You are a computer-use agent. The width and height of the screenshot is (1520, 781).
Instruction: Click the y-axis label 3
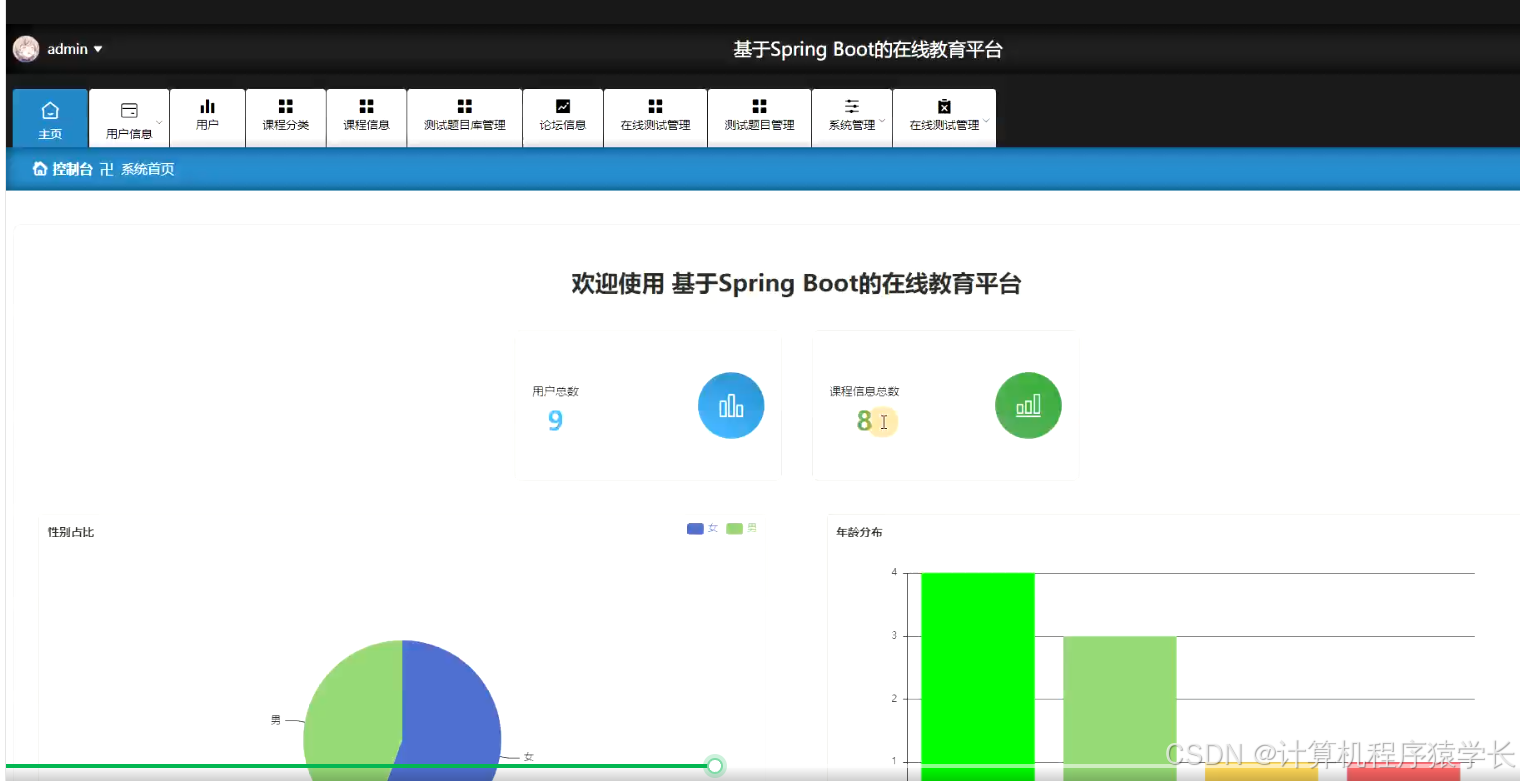point(894,635)
